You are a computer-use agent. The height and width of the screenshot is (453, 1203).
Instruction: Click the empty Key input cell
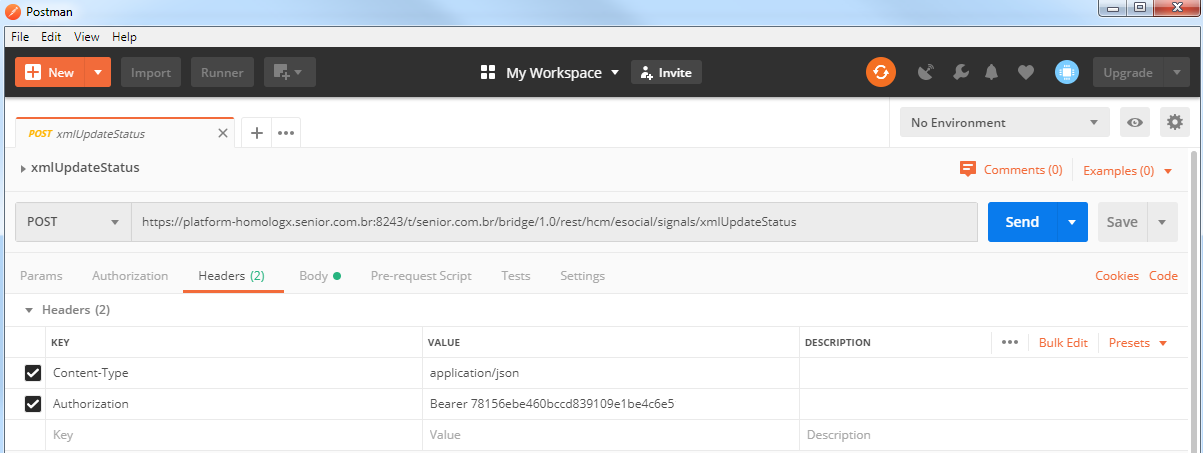click(x=234, y=435)
